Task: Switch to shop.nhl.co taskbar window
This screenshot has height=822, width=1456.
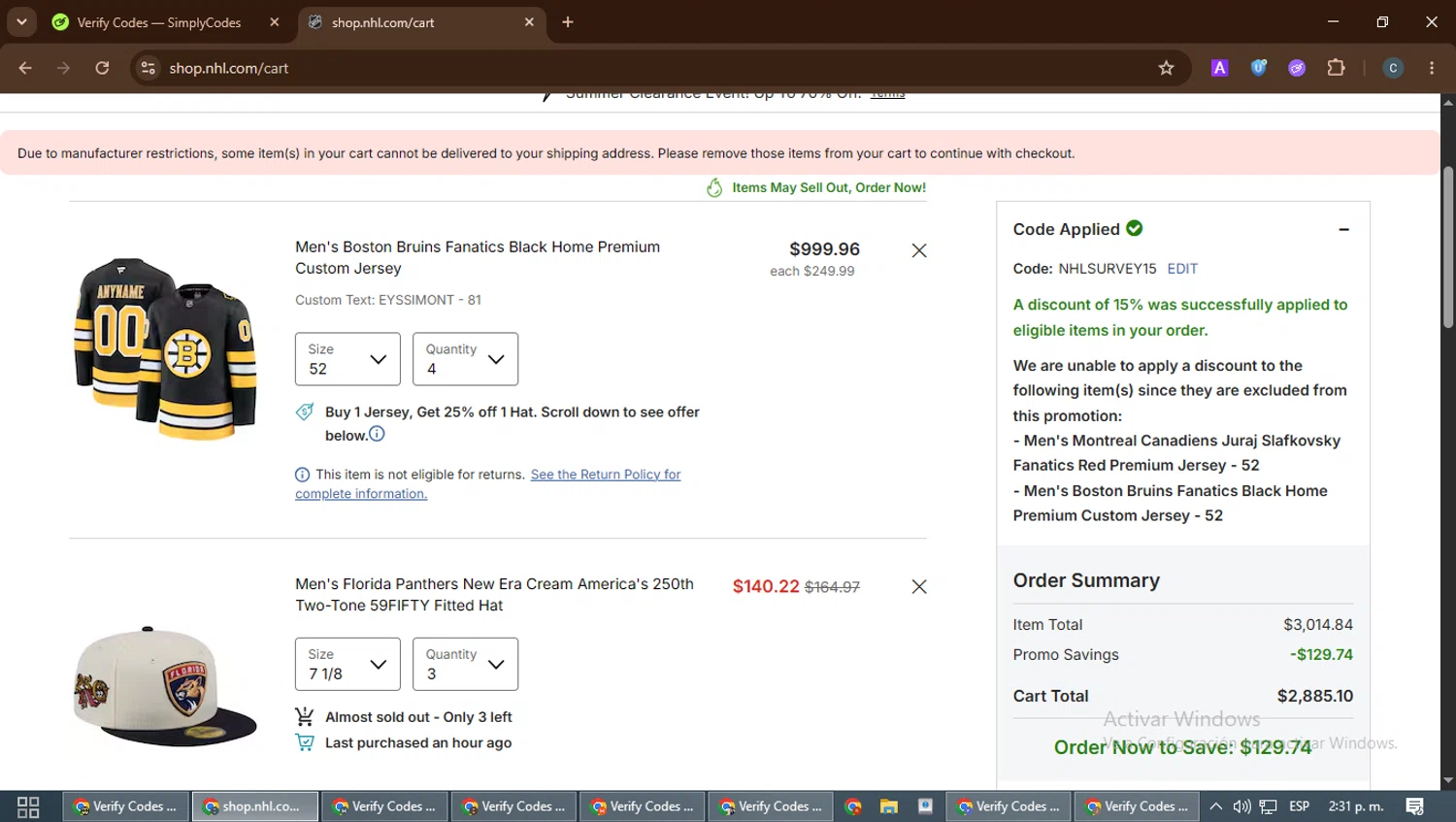Action: (255, 806)
